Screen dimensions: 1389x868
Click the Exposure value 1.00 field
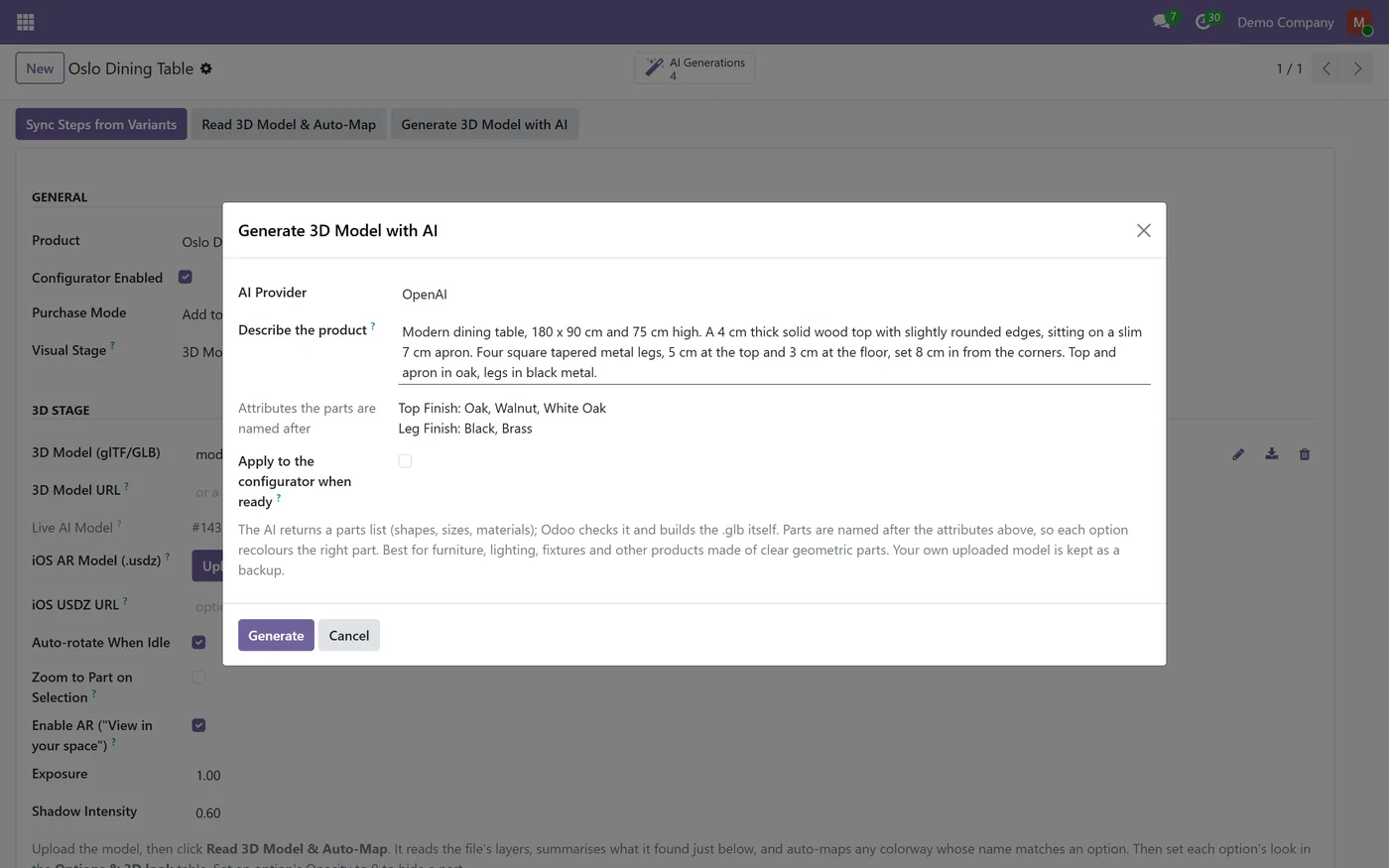click(x=208, y=776)
